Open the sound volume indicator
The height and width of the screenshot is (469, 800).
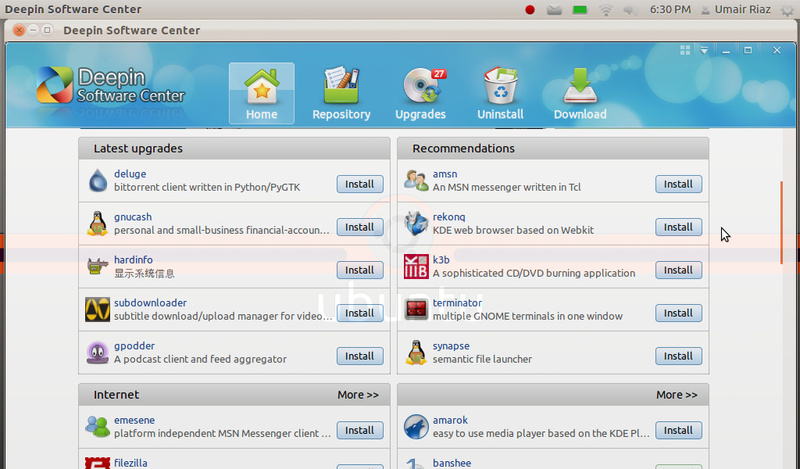pos(630,10)
